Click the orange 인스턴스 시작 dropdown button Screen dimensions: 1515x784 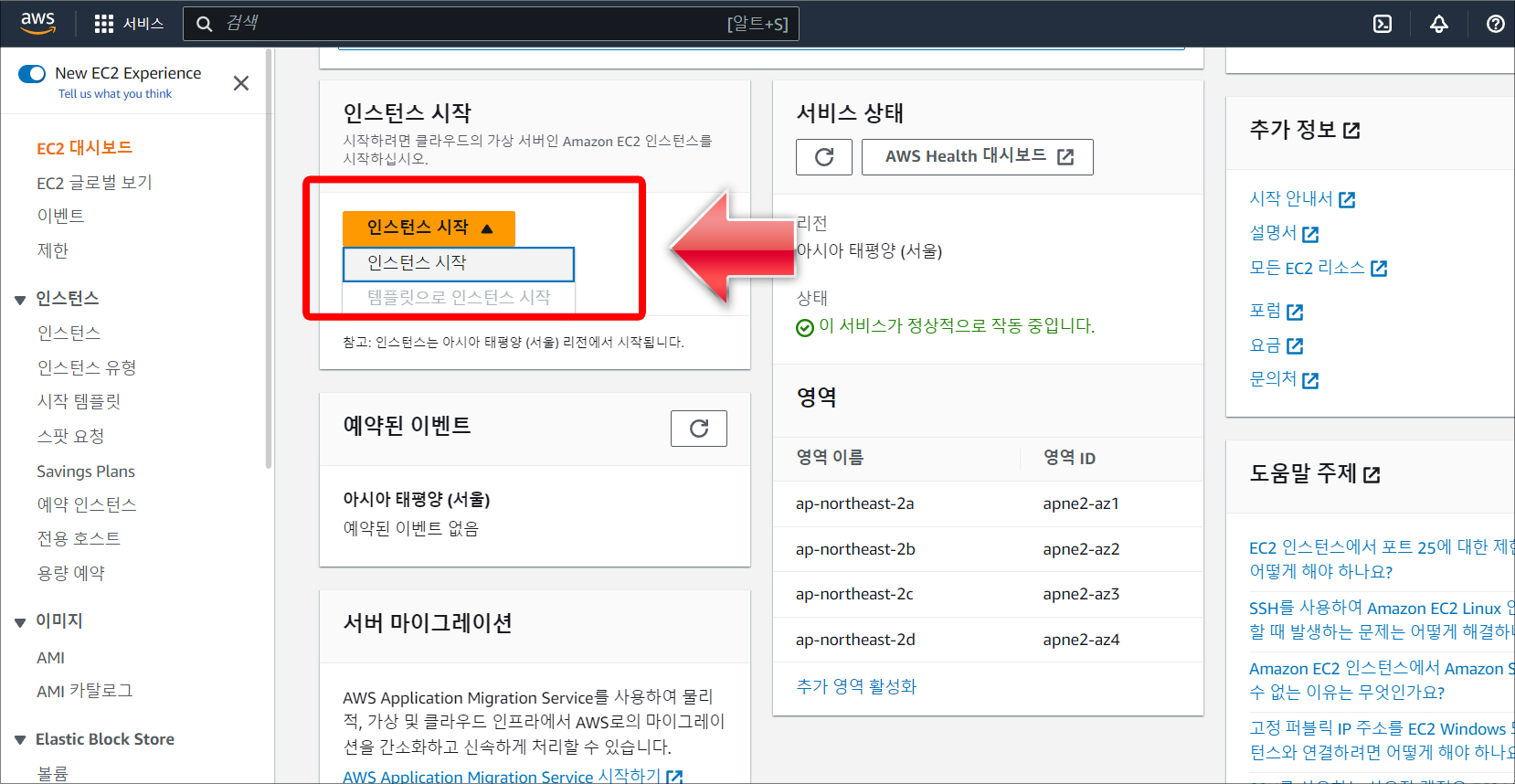point(429,228)
